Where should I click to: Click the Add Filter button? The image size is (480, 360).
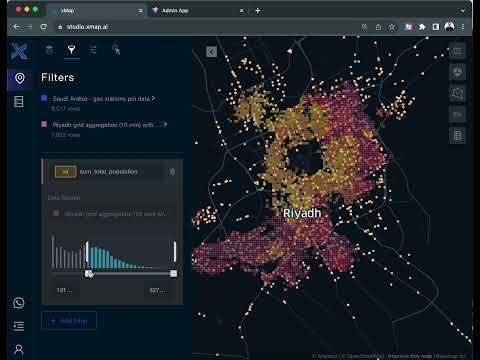[69, 321]
